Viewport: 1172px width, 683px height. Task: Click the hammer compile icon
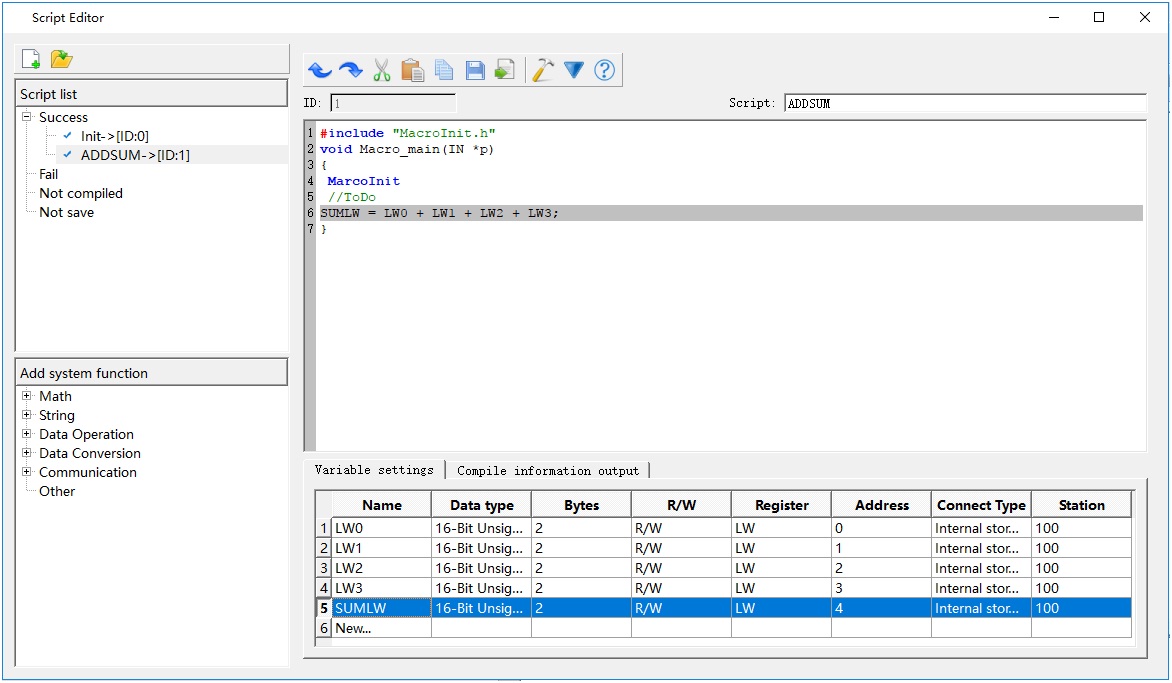542,70
